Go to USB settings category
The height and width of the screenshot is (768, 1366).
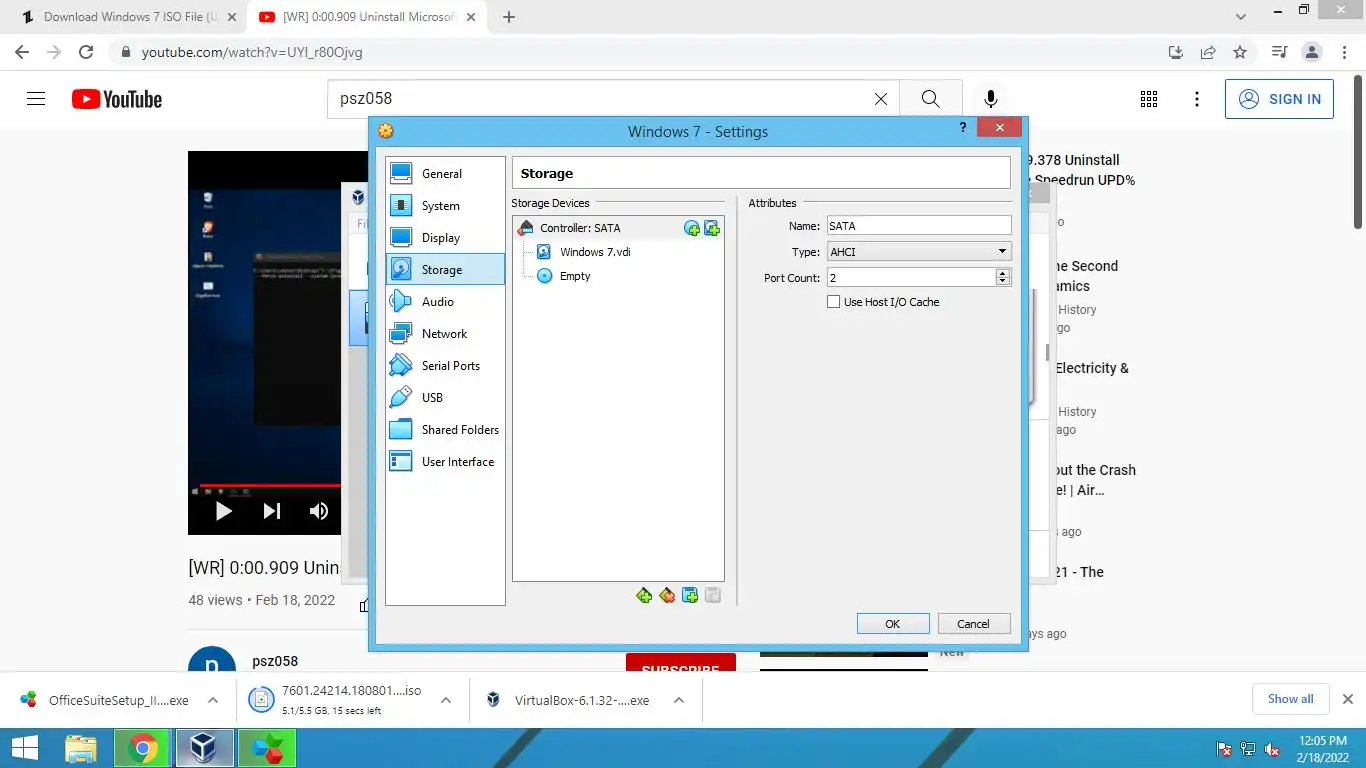[x=445, y=398]
